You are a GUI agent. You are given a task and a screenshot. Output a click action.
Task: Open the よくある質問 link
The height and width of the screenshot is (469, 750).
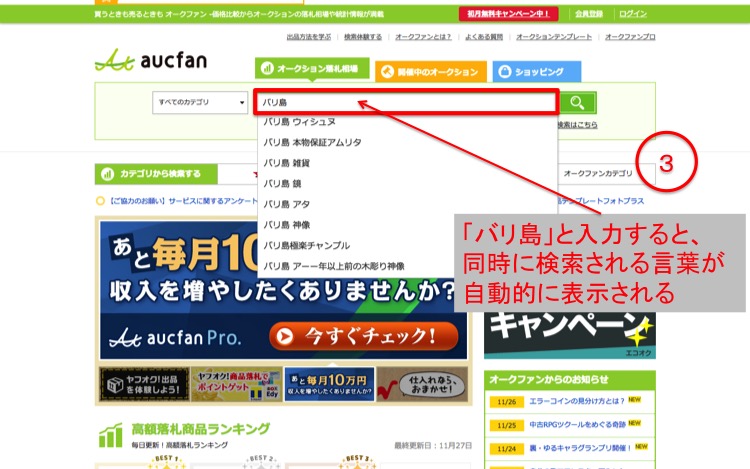pos(484,37)
